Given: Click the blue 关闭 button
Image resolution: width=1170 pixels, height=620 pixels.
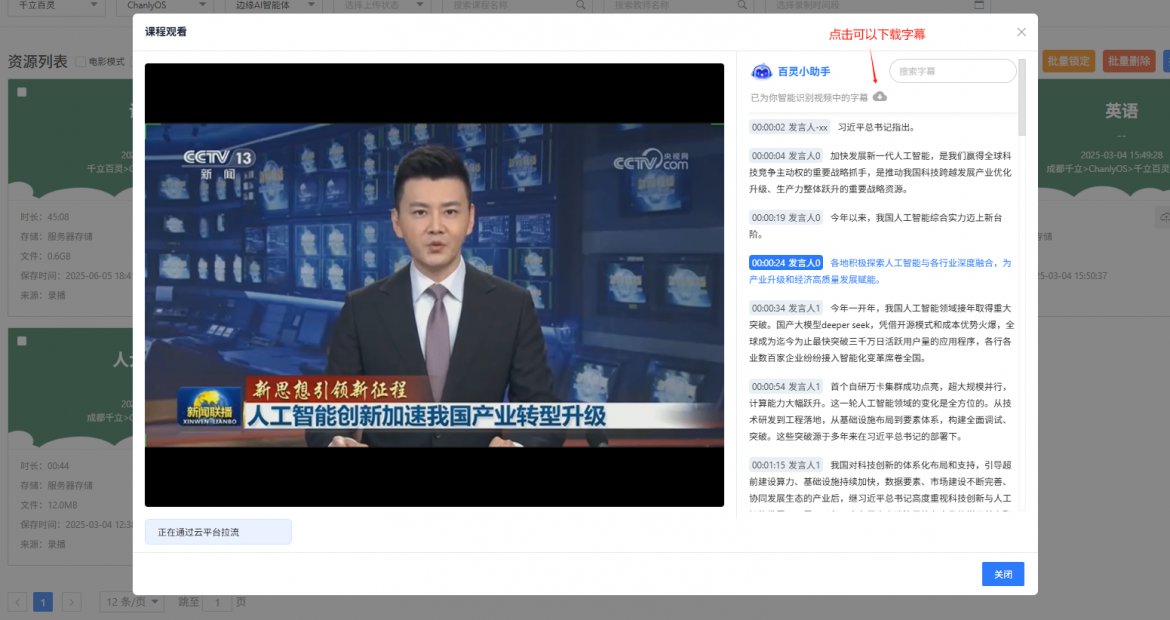Looking at the screenshot, I should (x=1002, y=574).
